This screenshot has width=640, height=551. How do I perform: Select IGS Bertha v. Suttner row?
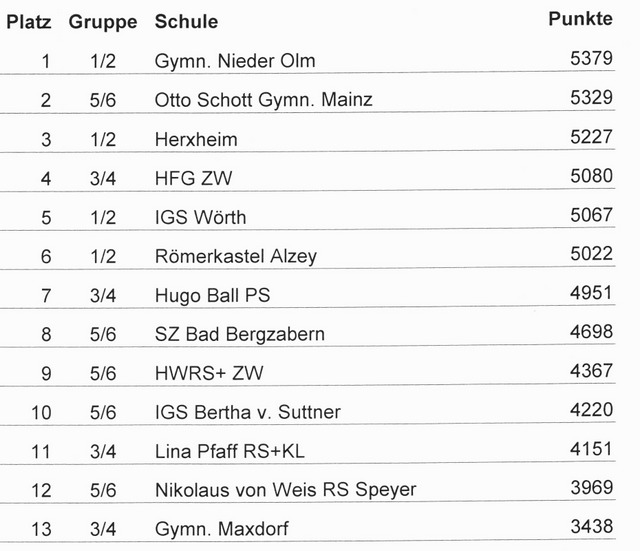point(308,411)
